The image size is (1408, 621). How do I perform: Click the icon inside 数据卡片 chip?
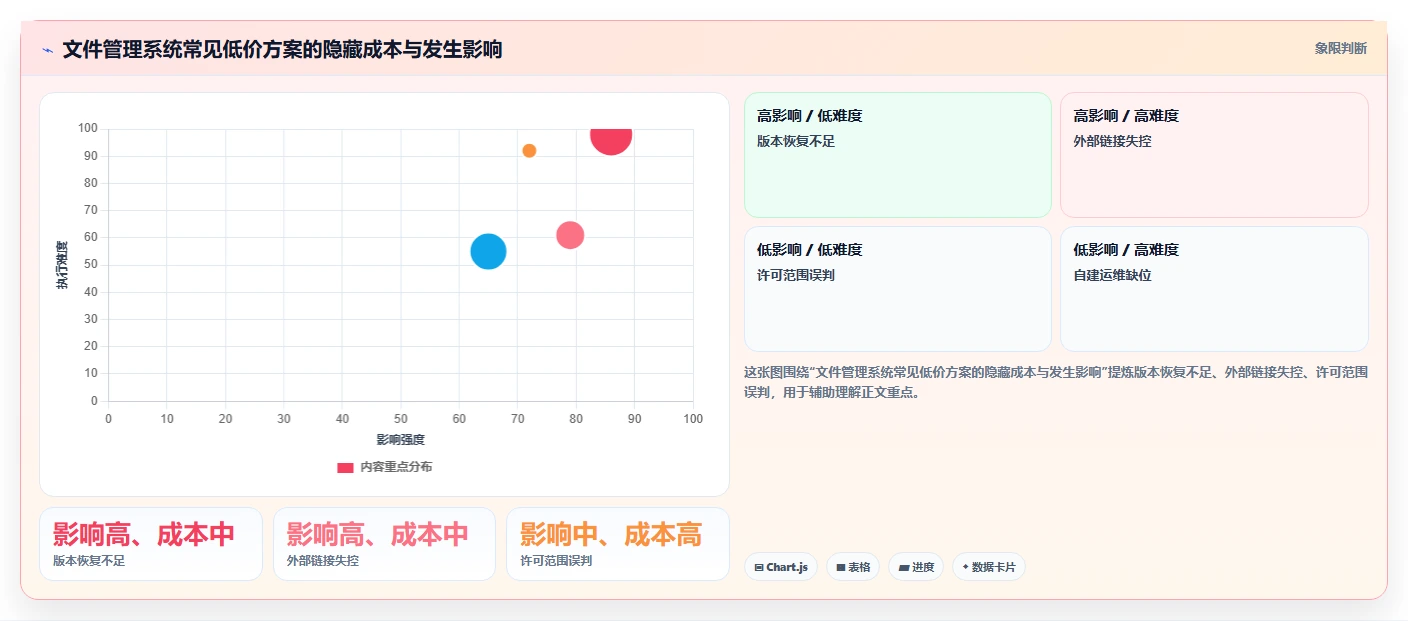[965, 567]
